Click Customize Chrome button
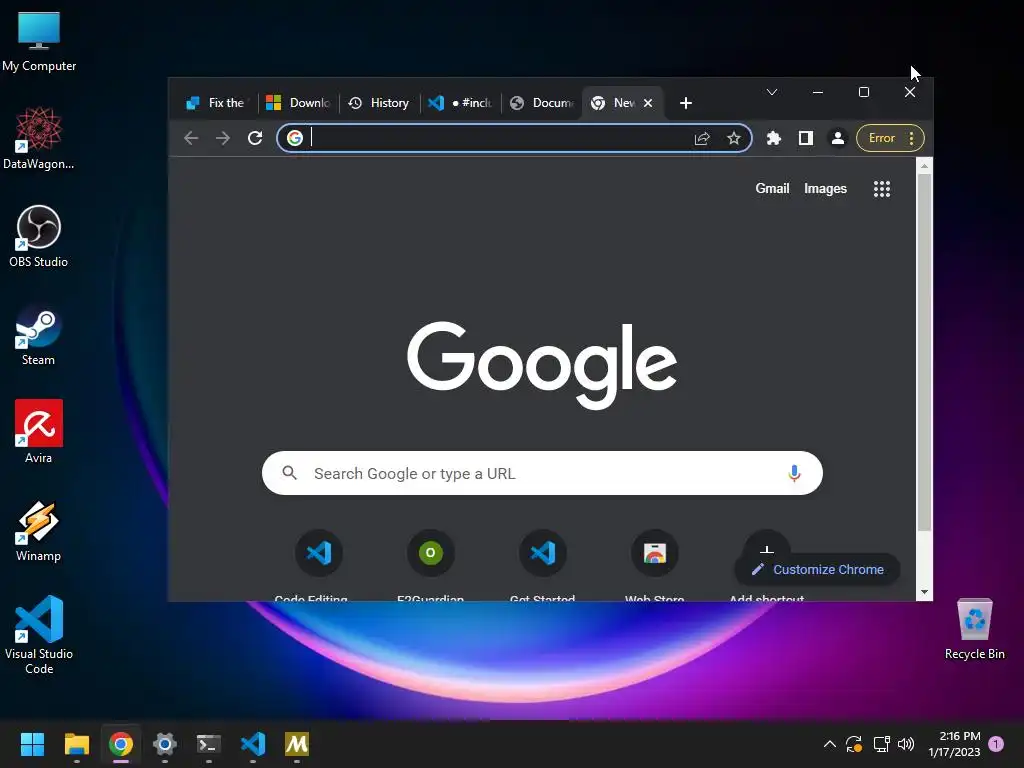The height and width of the screenshot is (768, 1024). [818, 569]
